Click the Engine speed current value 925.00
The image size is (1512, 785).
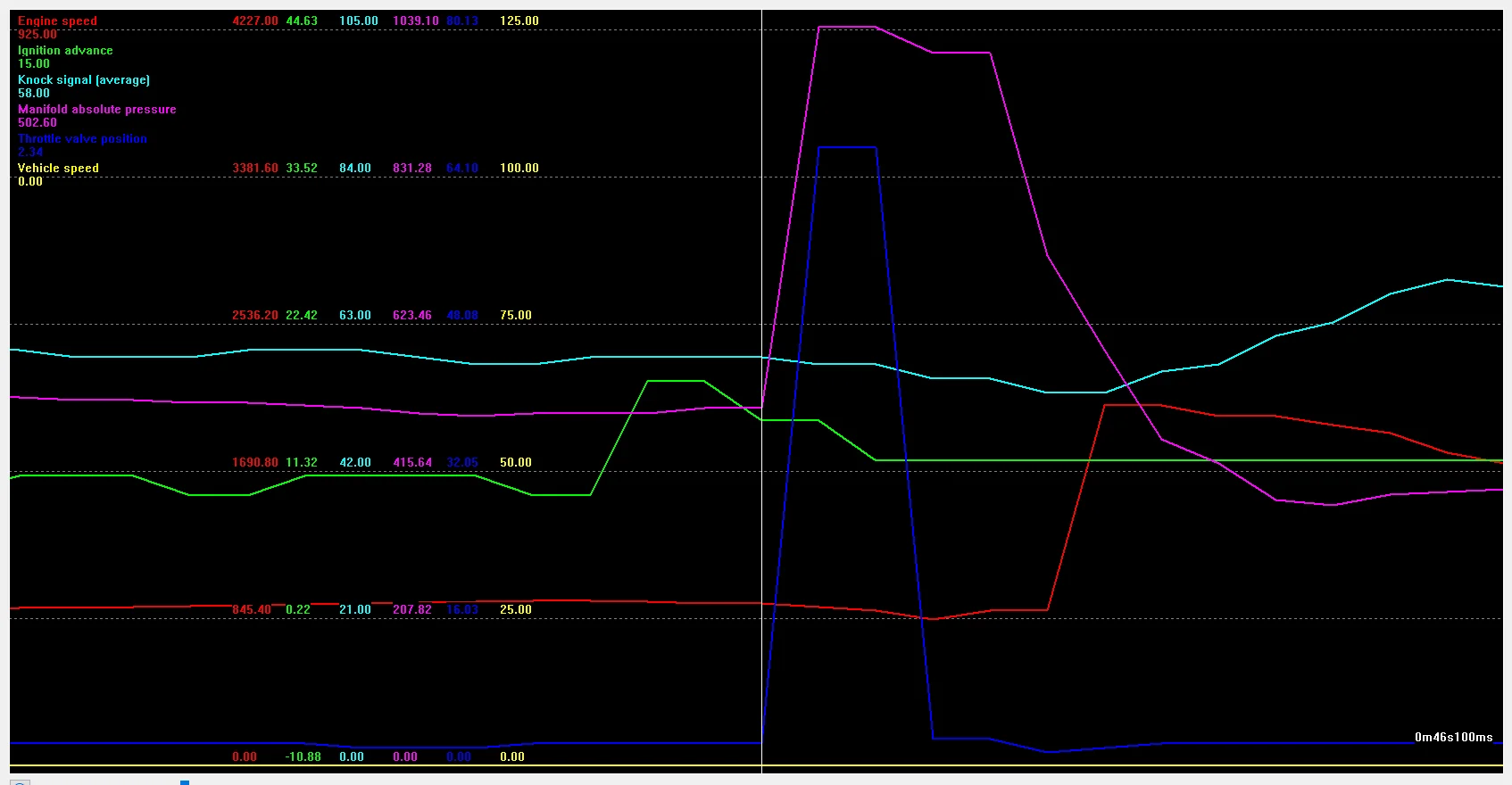pos(37,34)
